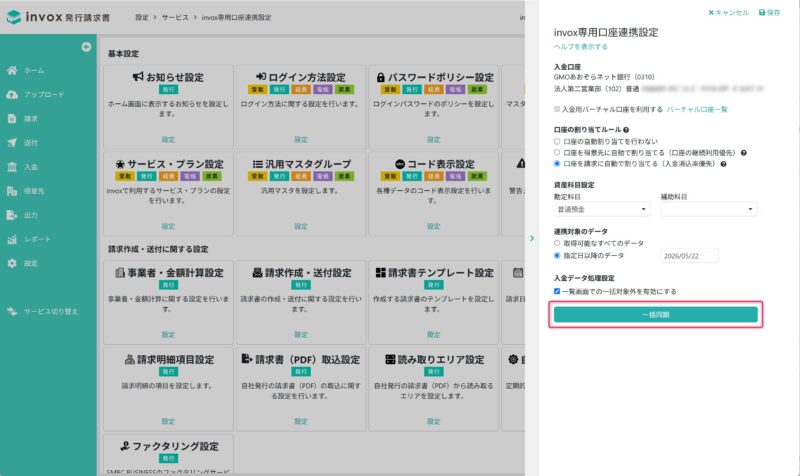Click 設定 in the breadcrumb
Screen dimensions: 800x476
tap(142, 17)
